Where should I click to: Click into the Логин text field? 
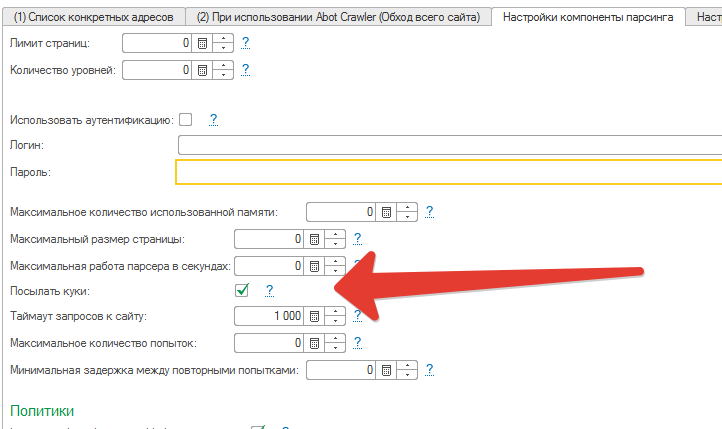tap(448, 146)
